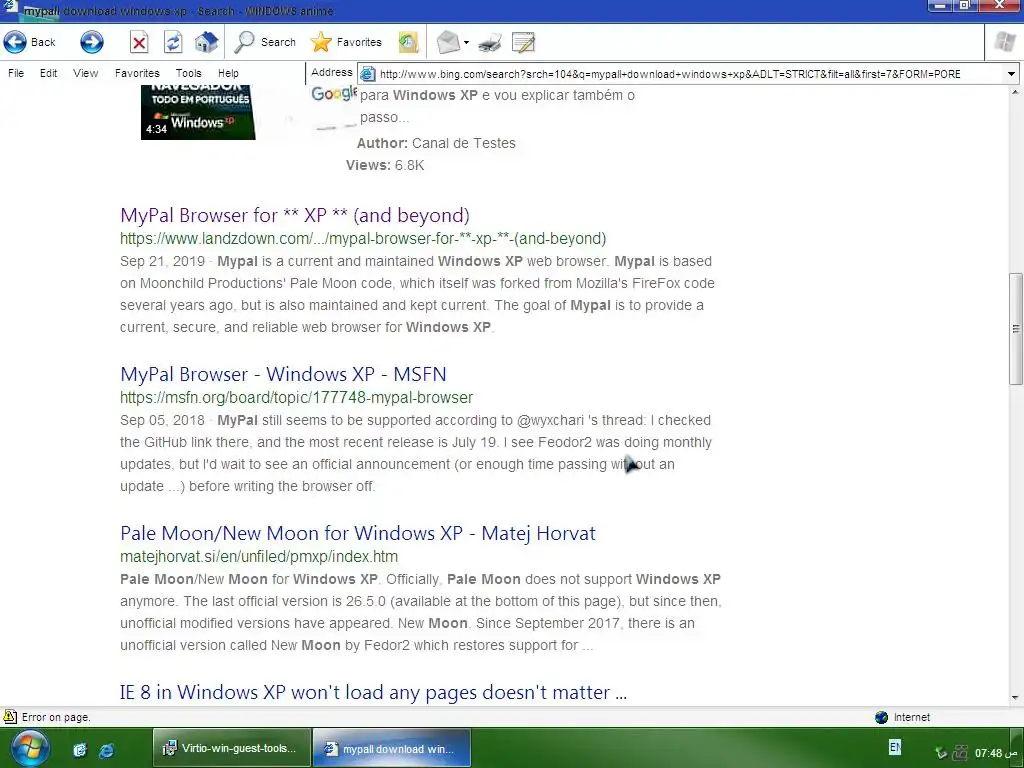Switch to Virtio-win-guest-tools taskbar window
Image resolution: width=1024 pixels, height=768 pixels.
tap(232, 748)
